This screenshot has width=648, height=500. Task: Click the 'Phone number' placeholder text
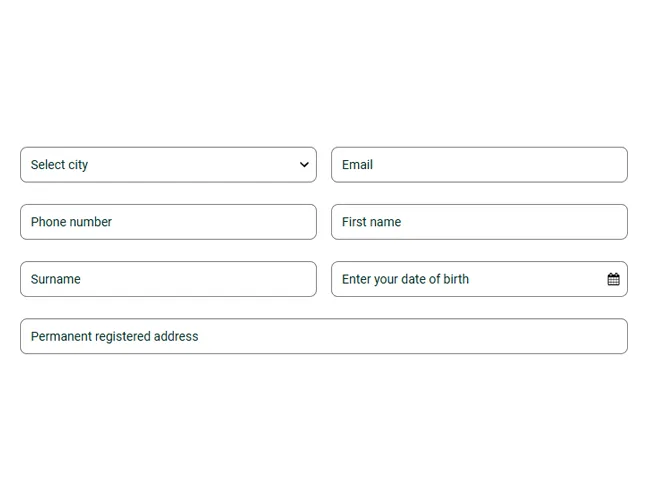(71, 222)
